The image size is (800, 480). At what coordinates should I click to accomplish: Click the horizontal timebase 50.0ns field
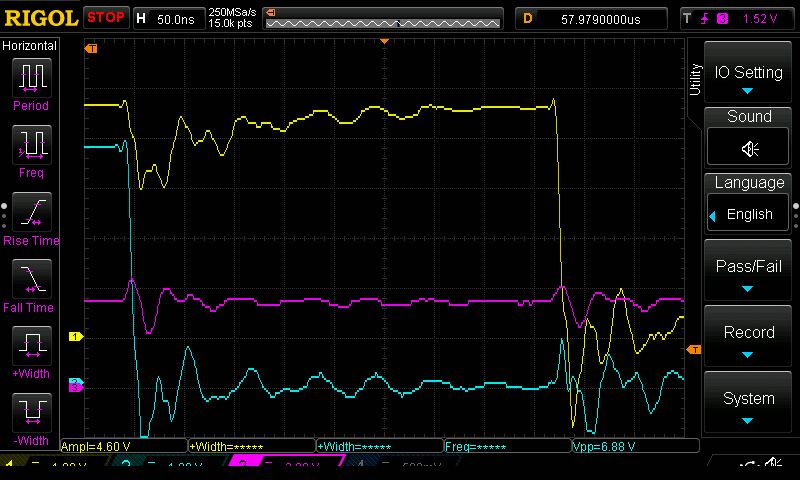(169, 19)
